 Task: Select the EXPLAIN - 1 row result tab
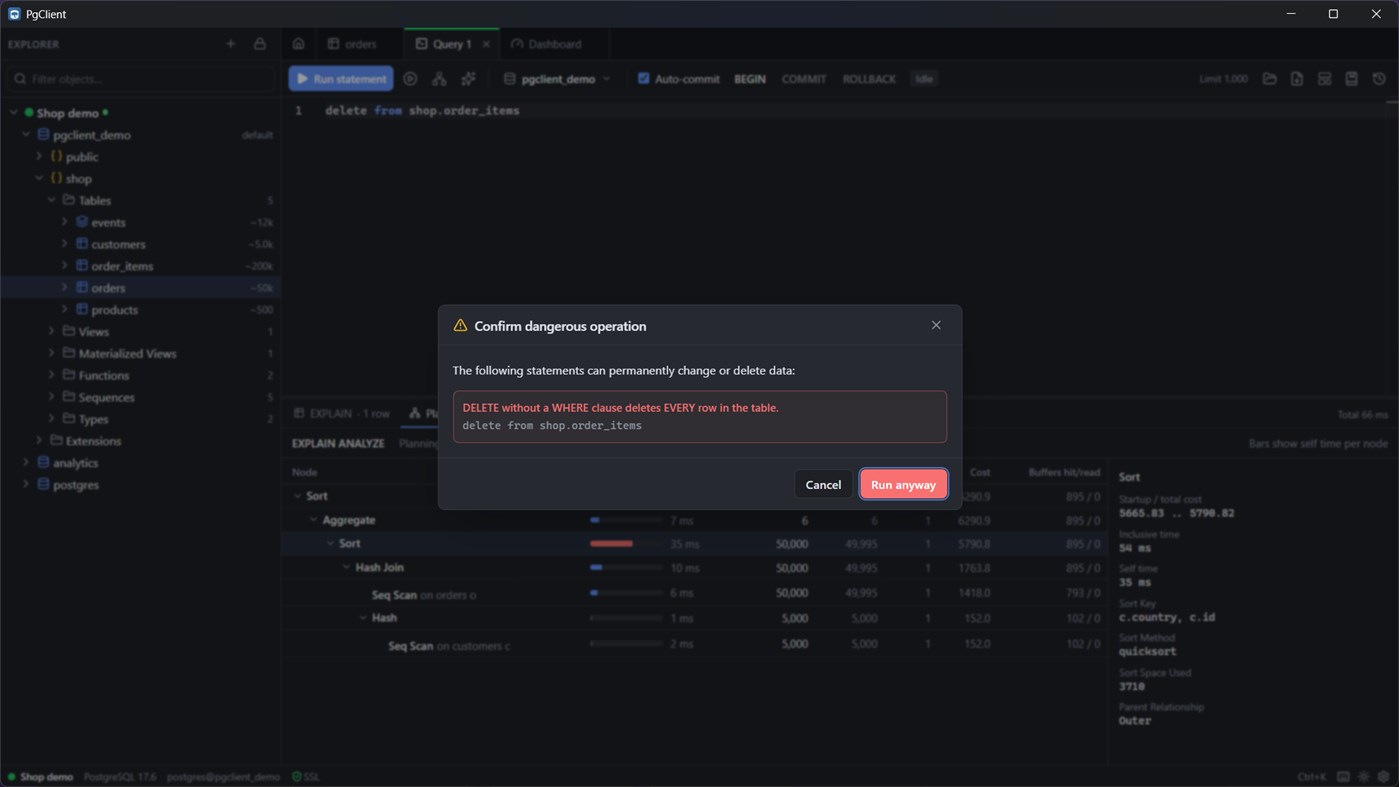[x=341, y=413]
